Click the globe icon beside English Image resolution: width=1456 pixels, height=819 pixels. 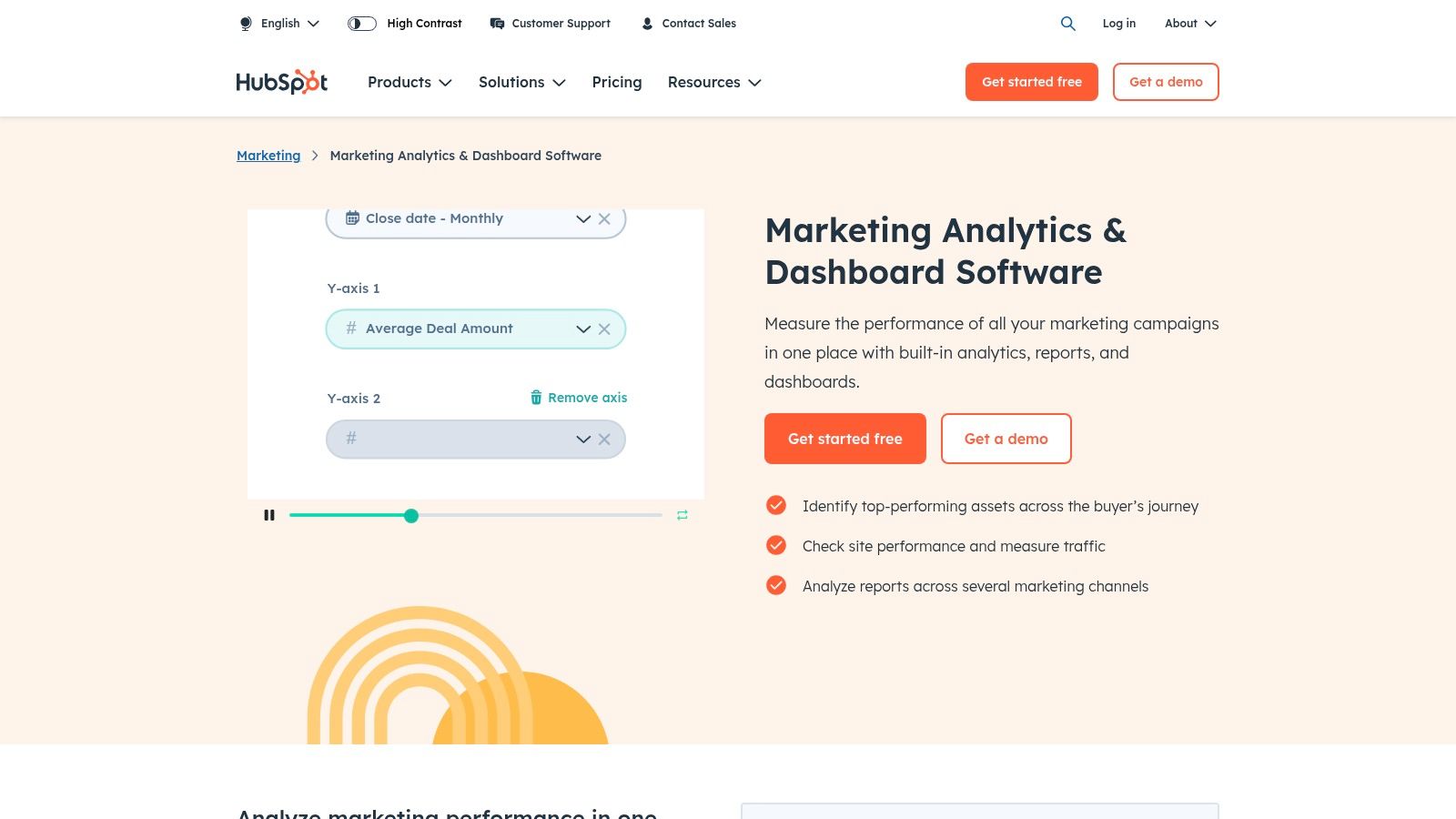click(x=246, y=24)
